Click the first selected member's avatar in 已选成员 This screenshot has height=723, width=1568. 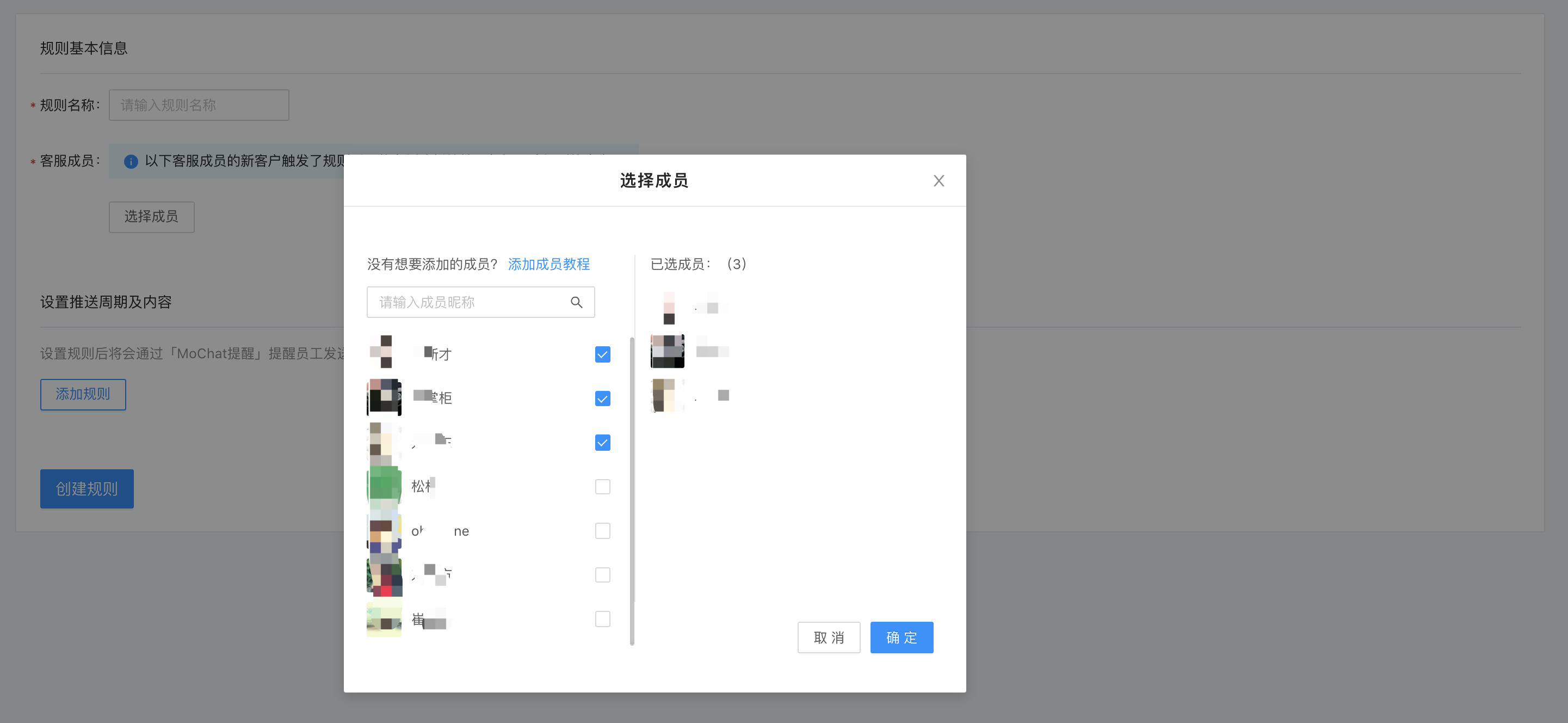tap(668, 307)
